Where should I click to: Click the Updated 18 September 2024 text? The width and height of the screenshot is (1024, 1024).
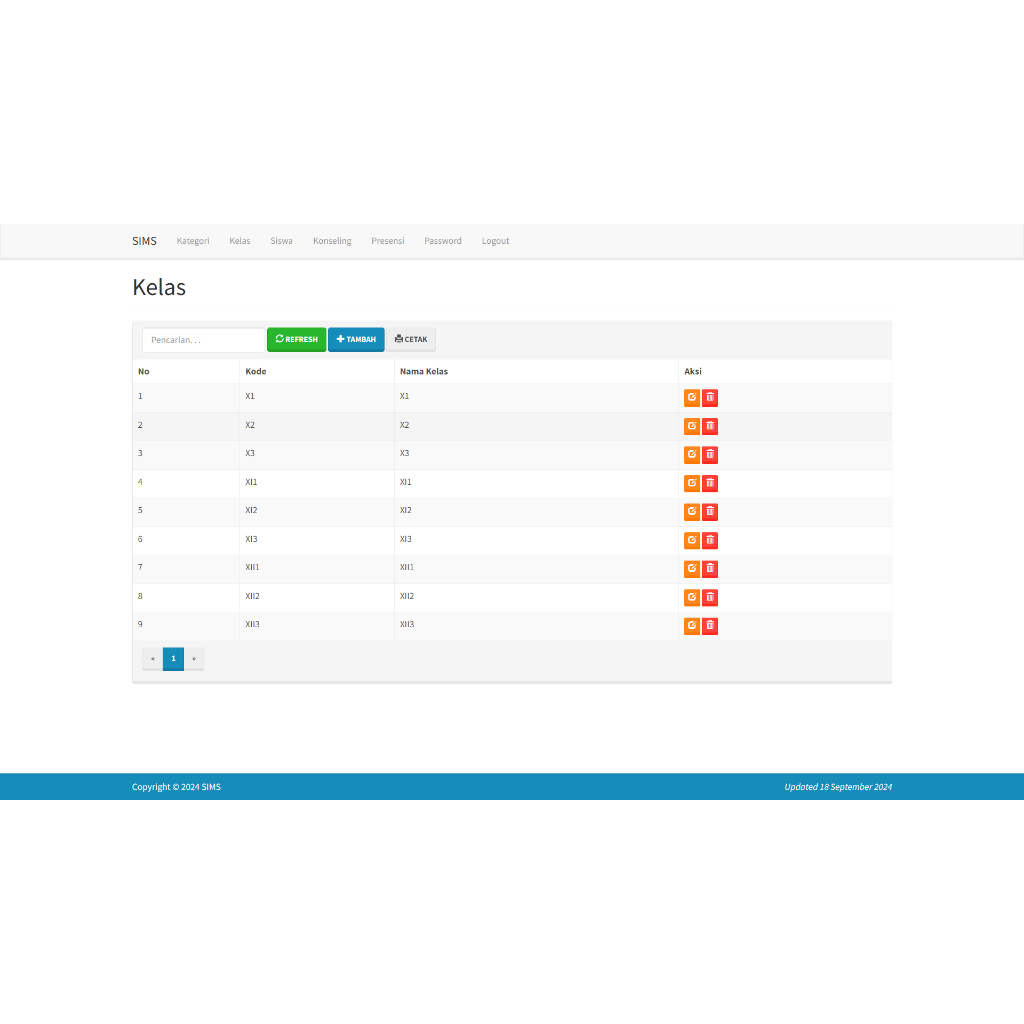tap(838, 787)
